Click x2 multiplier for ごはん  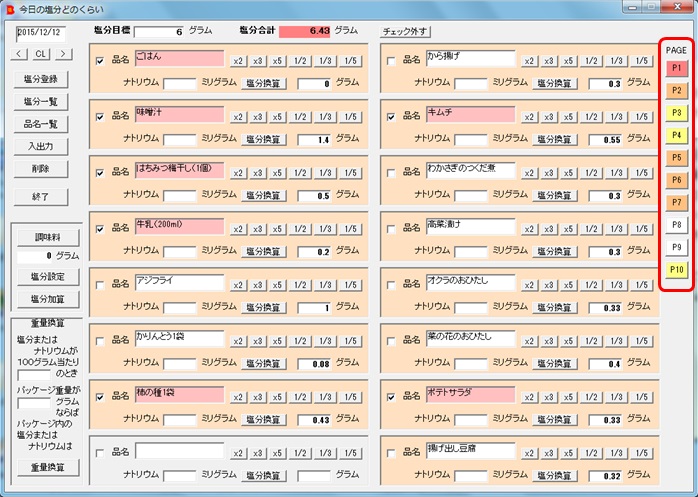pyautogui.click(x=238, y=61)
